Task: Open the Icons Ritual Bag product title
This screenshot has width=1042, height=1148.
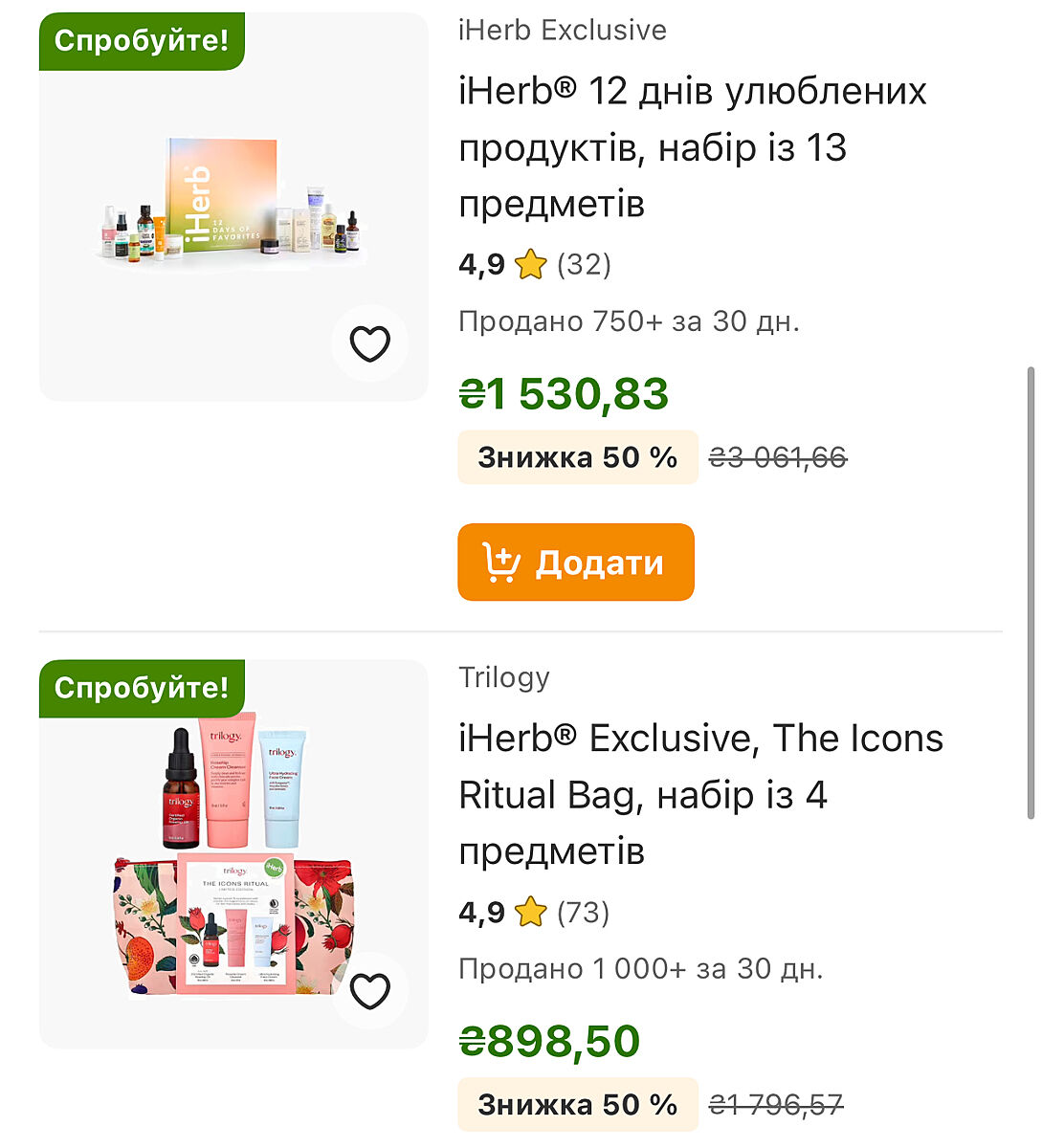Action: [x=700, y=794]
